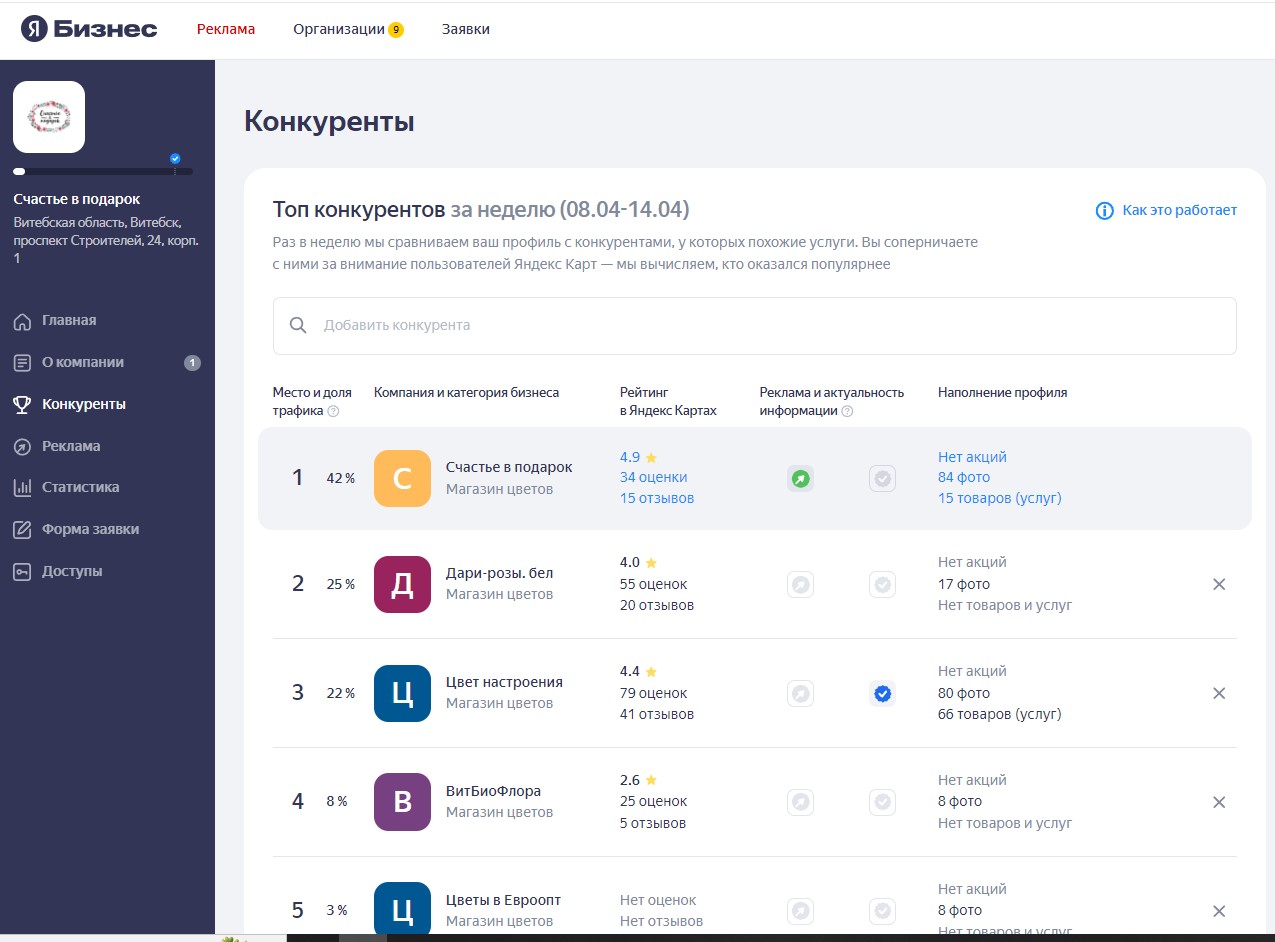The image size is (1275, 942).
Task: Click the verification check icon in Дари-розы row
Action: click(x=882, y=584)
